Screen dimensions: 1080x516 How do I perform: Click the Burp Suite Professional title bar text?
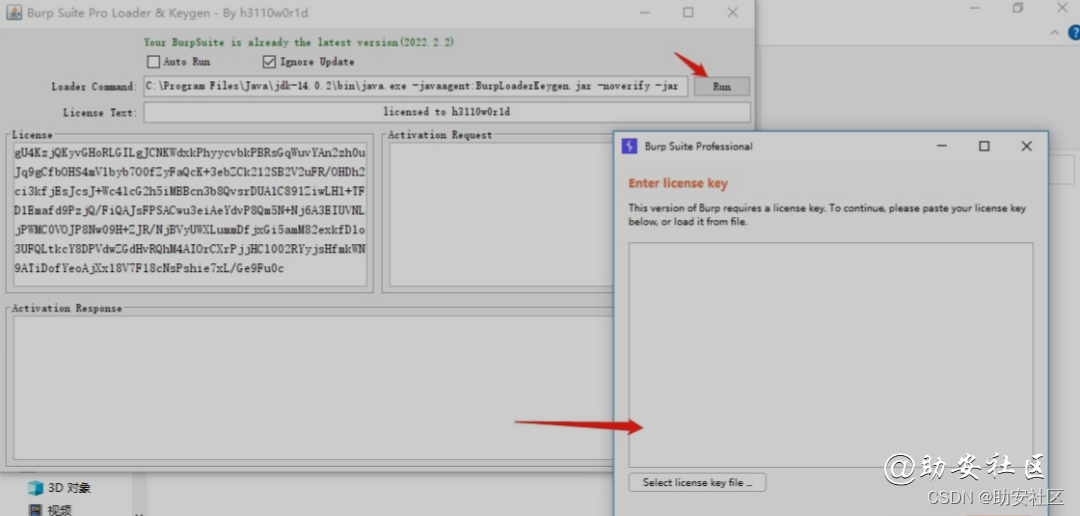698,146
